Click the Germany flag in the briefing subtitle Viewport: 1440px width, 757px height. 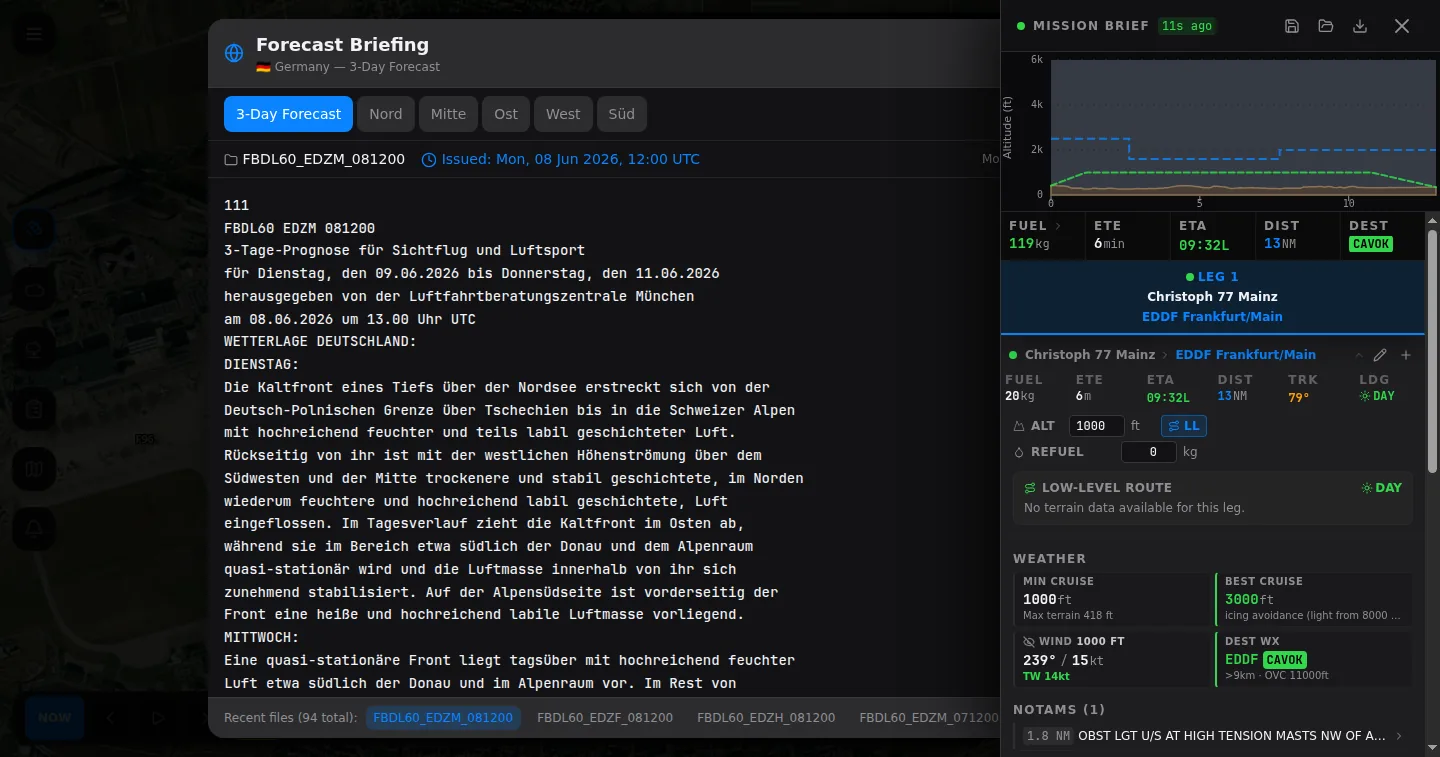[263, 67]
